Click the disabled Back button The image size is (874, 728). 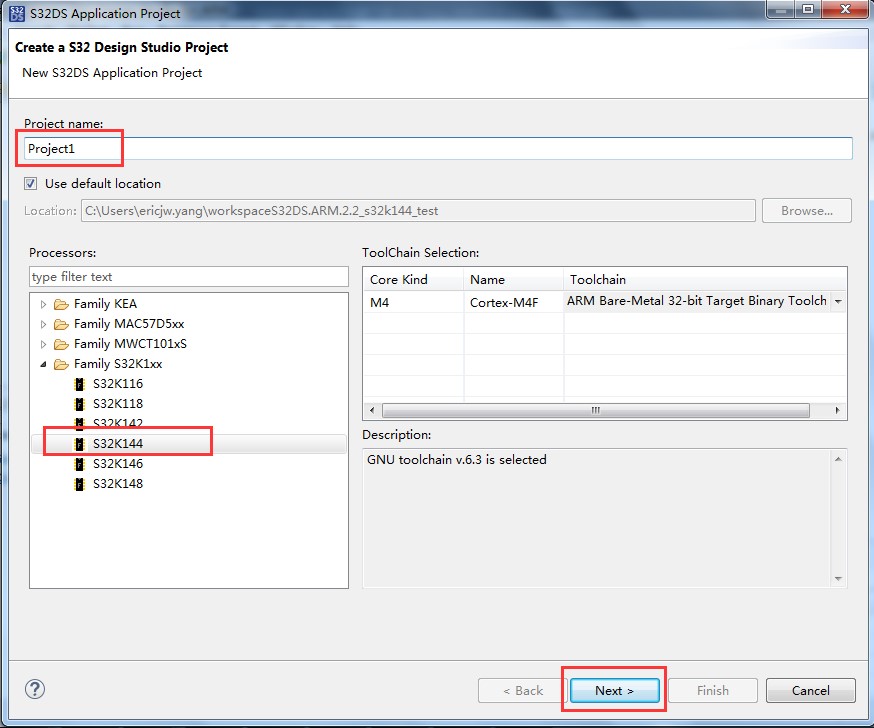[523, 690]
